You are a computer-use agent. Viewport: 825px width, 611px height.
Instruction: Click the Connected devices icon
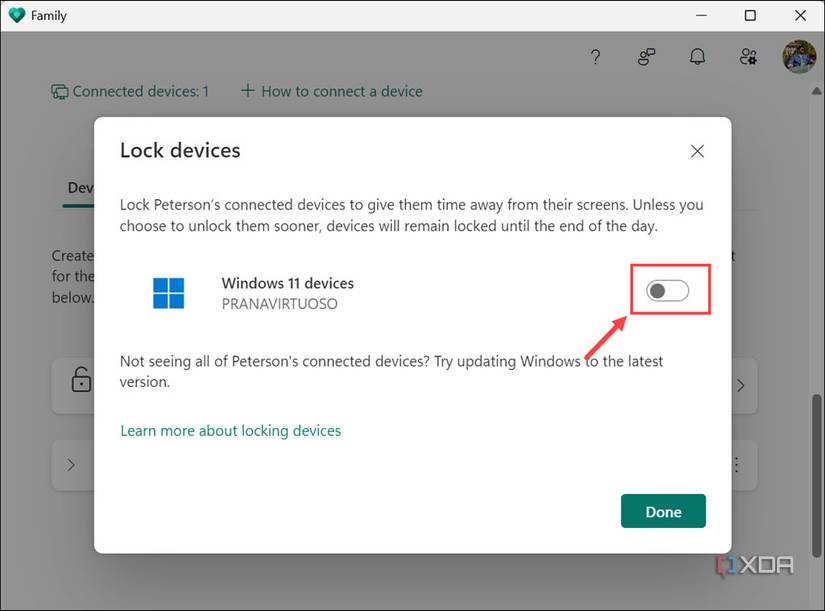coord(60,91)
